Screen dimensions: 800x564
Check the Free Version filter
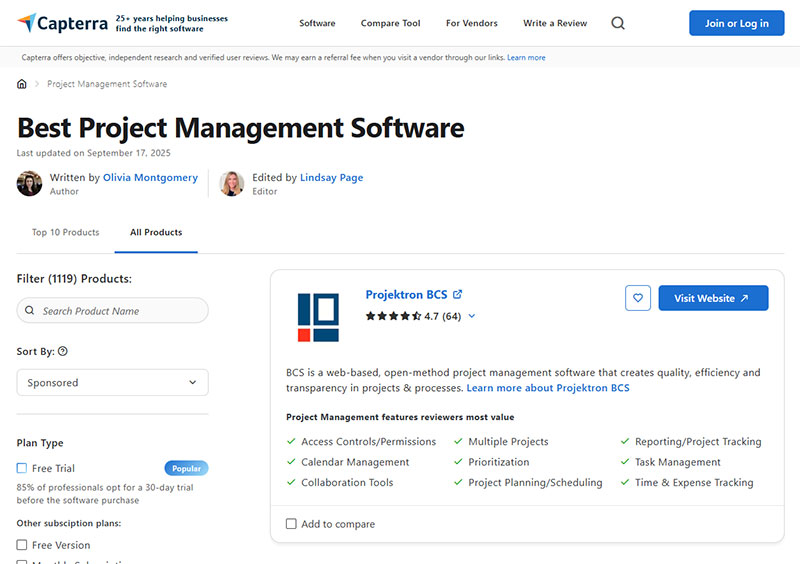[22, 545]
